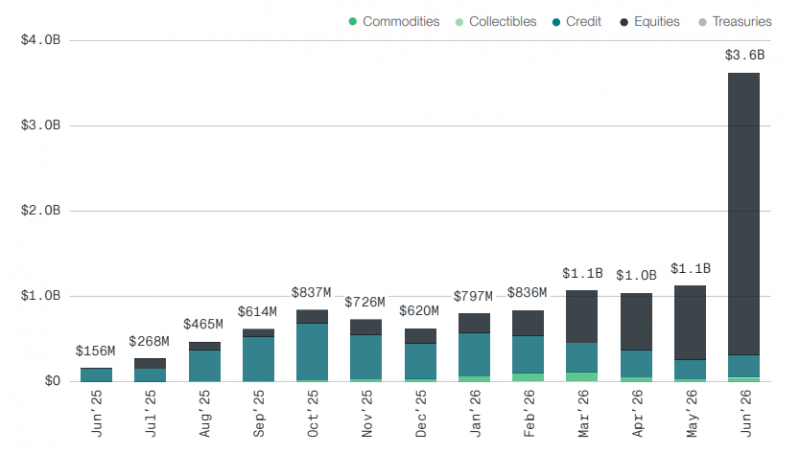Click the Dec'25 x-axis label
800x453 pixels.
(x=420, y=413)
